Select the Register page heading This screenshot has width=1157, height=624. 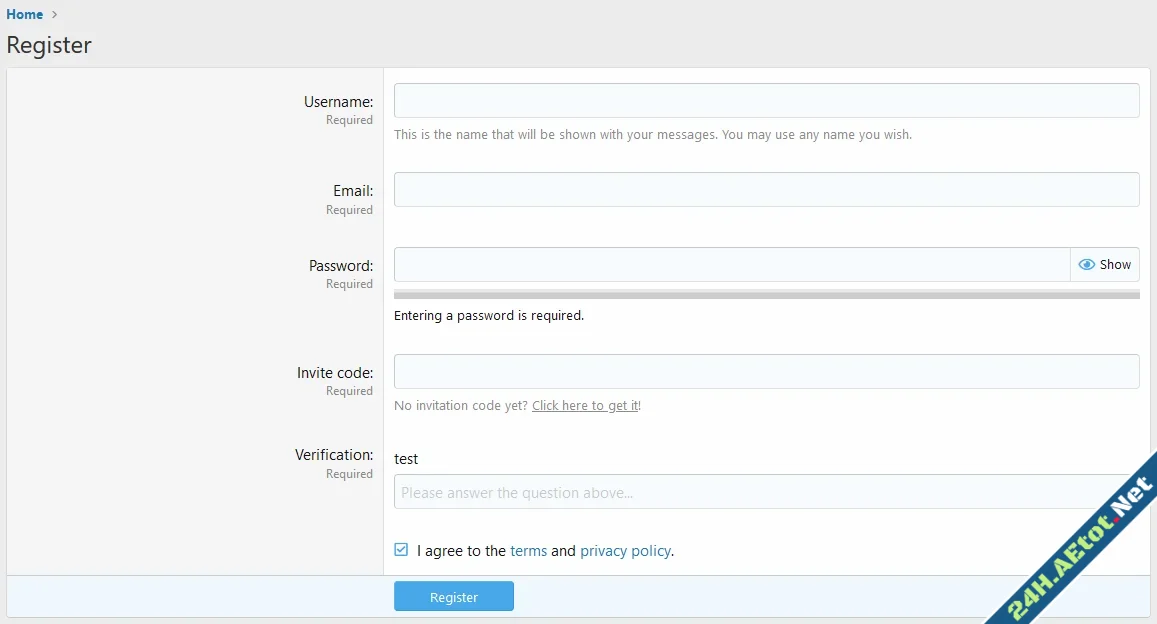[x=49, y=45]
